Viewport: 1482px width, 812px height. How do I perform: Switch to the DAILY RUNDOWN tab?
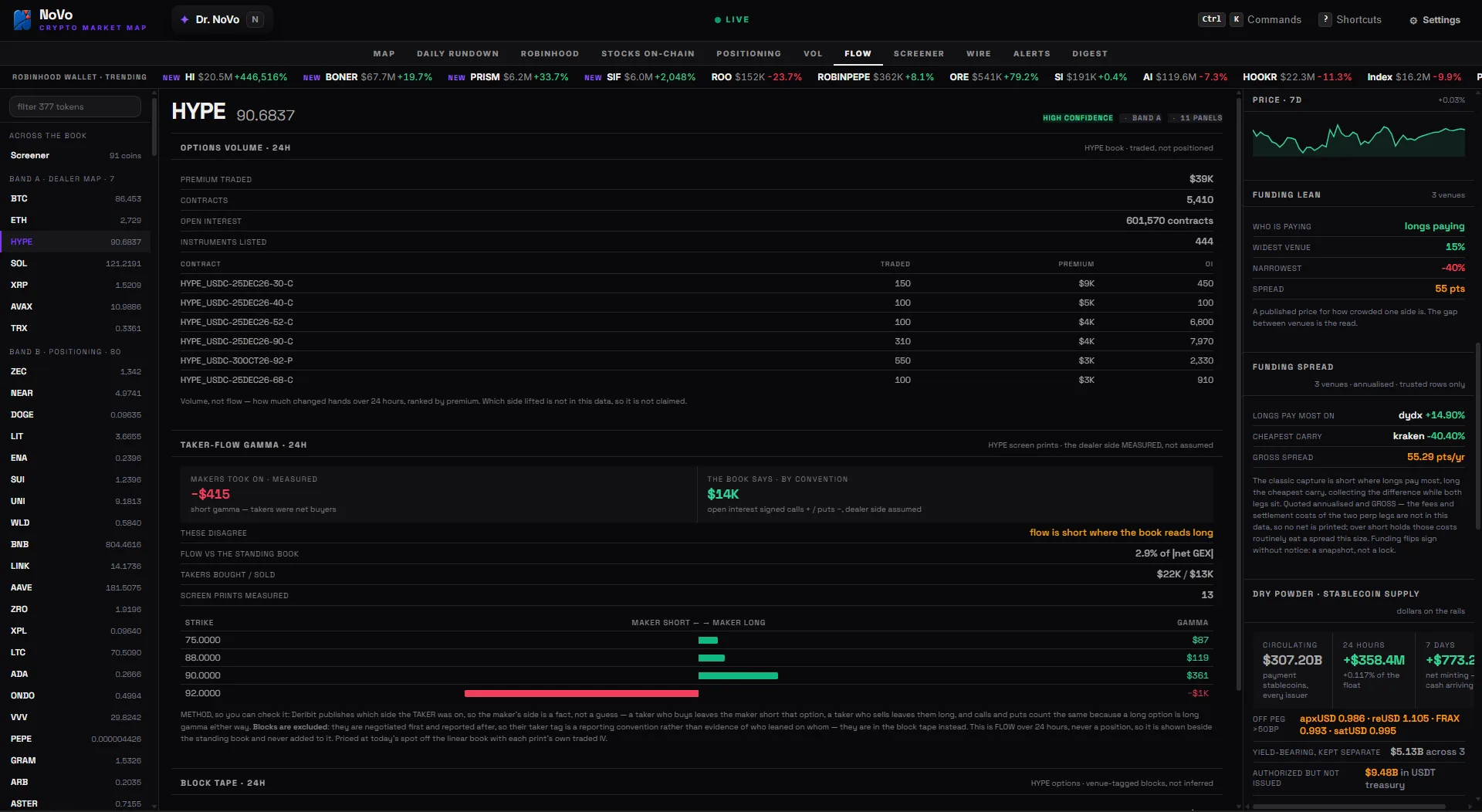(458, 53)
